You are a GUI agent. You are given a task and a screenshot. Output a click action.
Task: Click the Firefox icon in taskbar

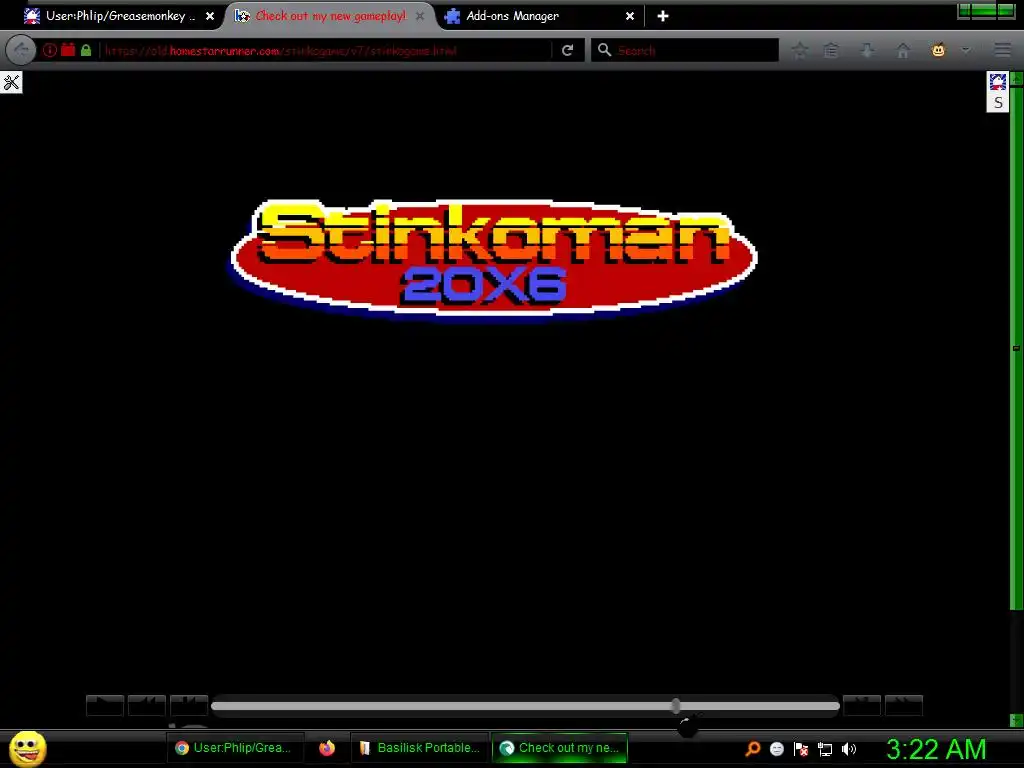(327, 748)
